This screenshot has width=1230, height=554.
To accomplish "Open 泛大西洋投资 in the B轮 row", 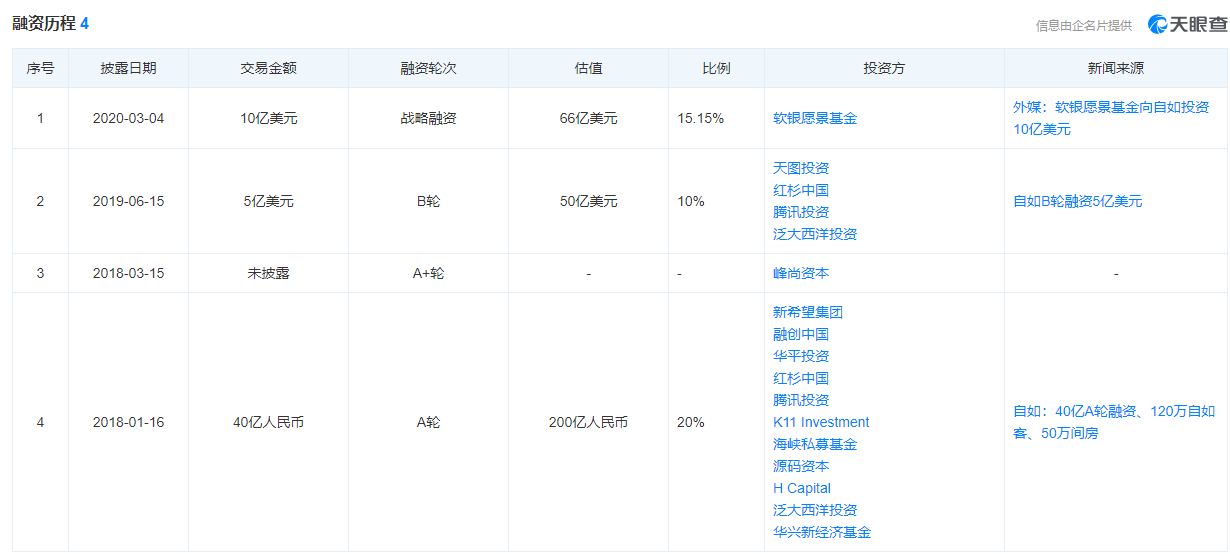I will point(815,234).
